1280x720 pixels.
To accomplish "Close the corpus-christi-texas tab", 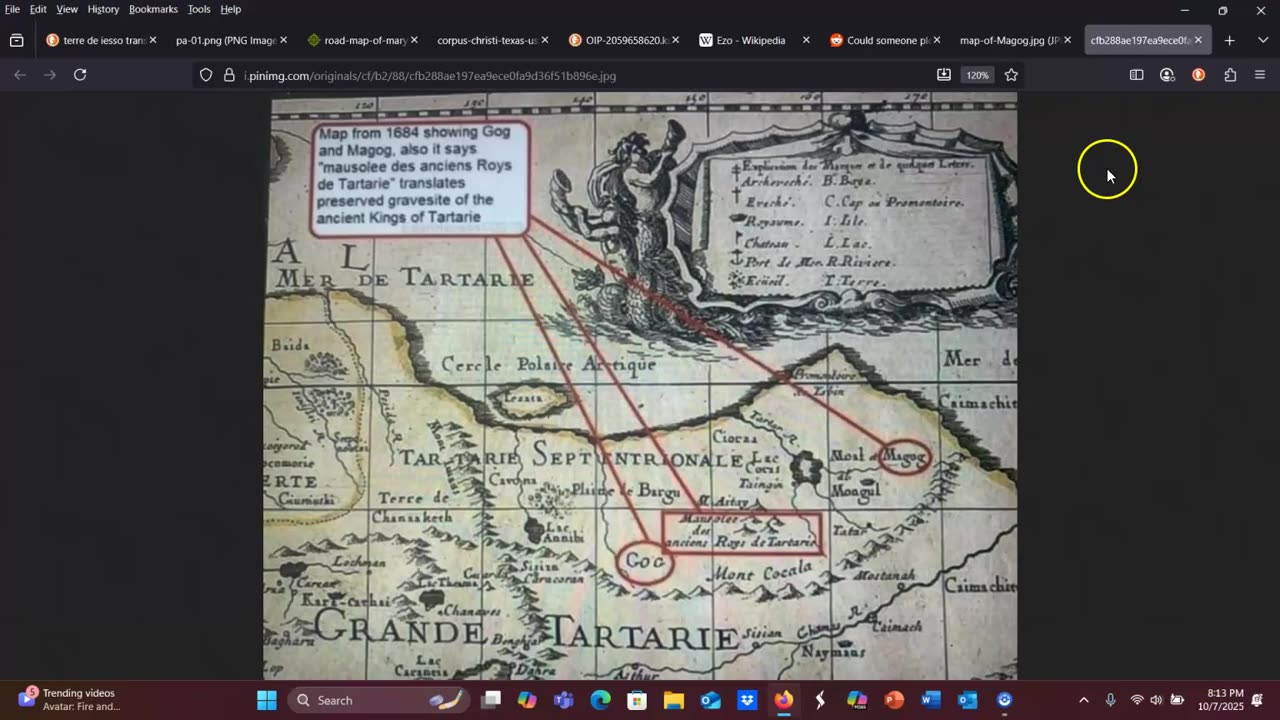I will click(544, 41).
